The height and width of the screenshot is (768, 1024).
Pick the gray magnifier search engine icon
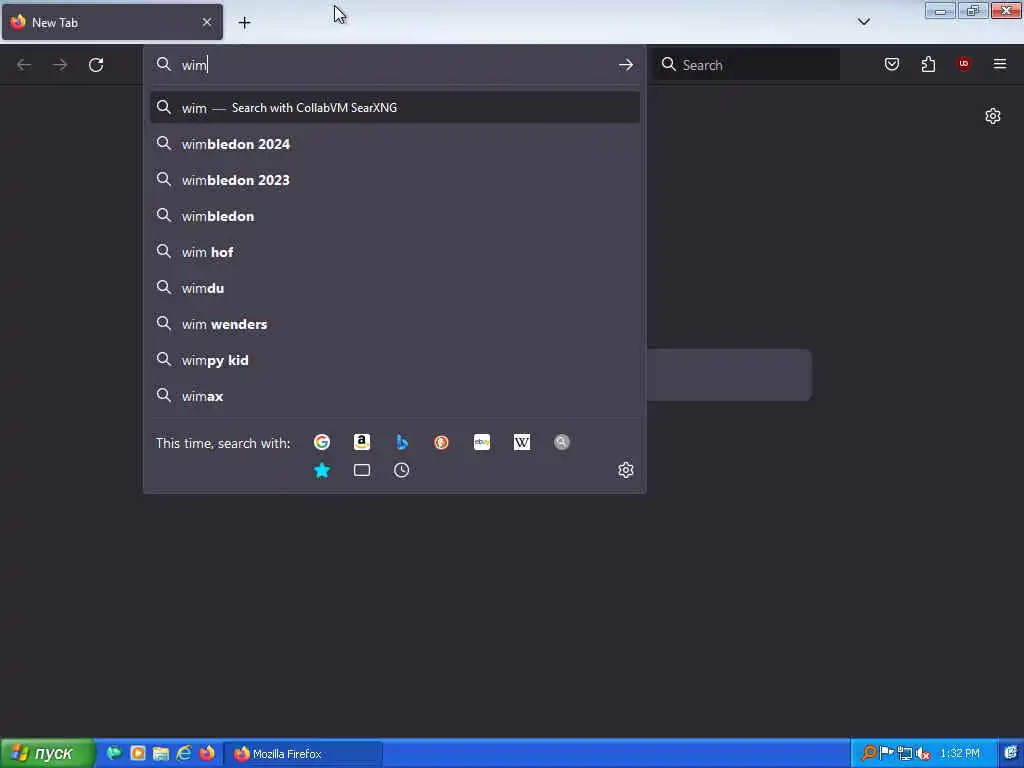coord(562,442)
